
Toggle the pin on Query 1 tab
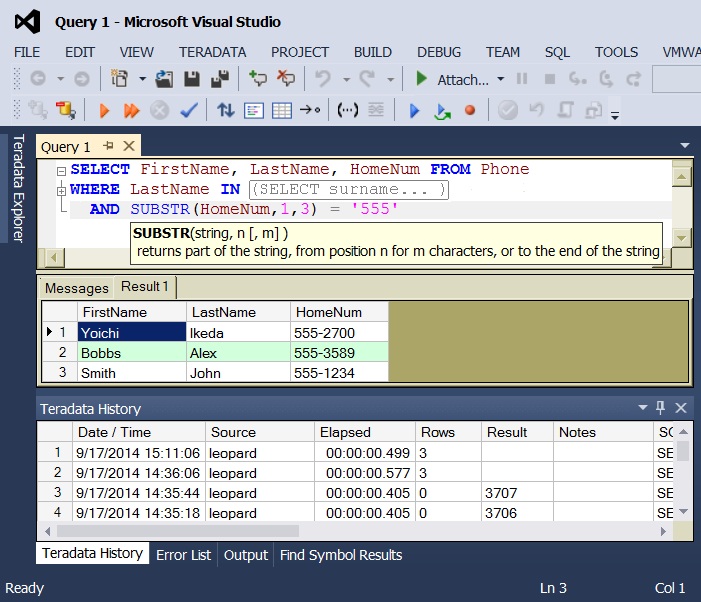coord(108,146)
